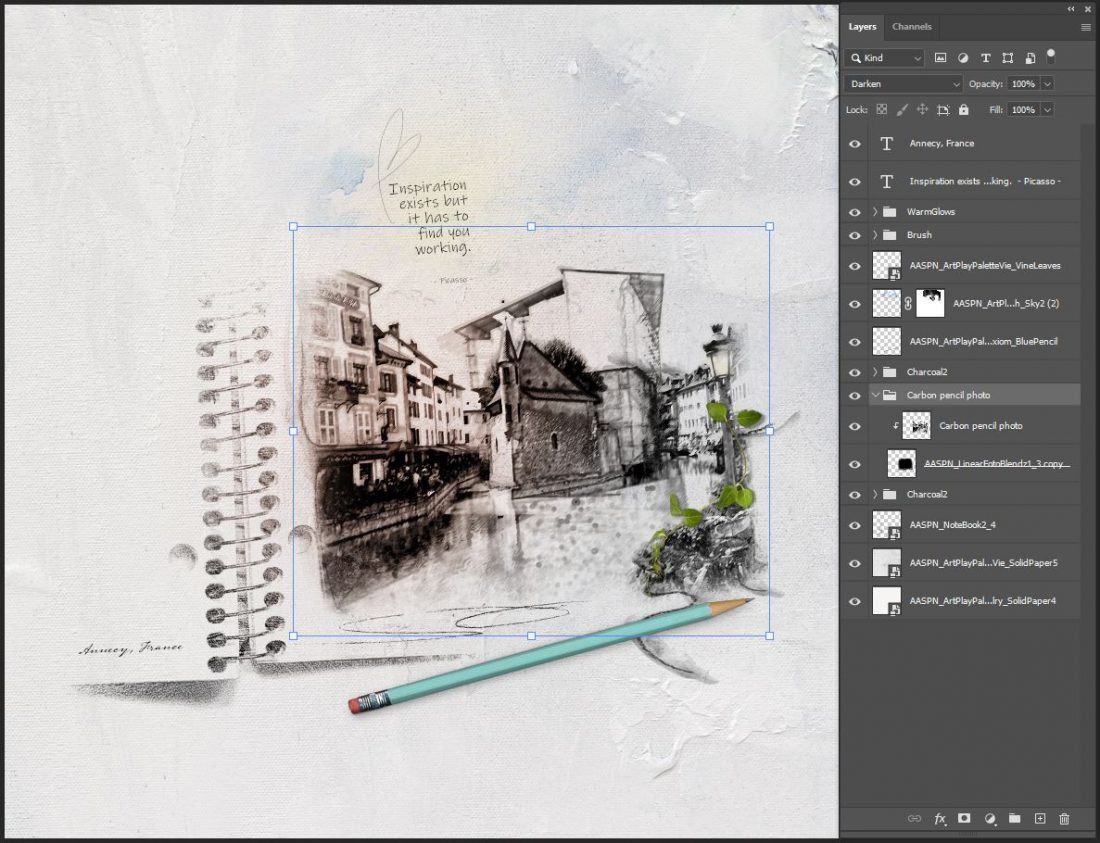
Task: Click the Fill percentage field
Action: [x=1023, y=110]
